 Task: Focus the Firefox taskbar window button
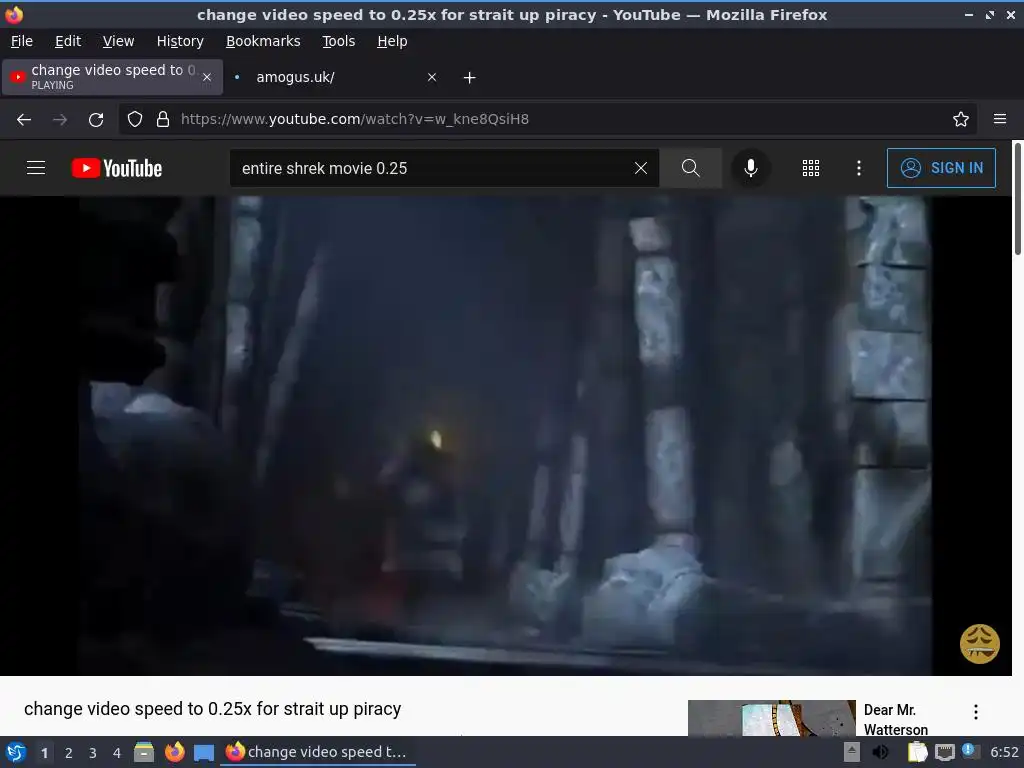click(x=317, y=752)
